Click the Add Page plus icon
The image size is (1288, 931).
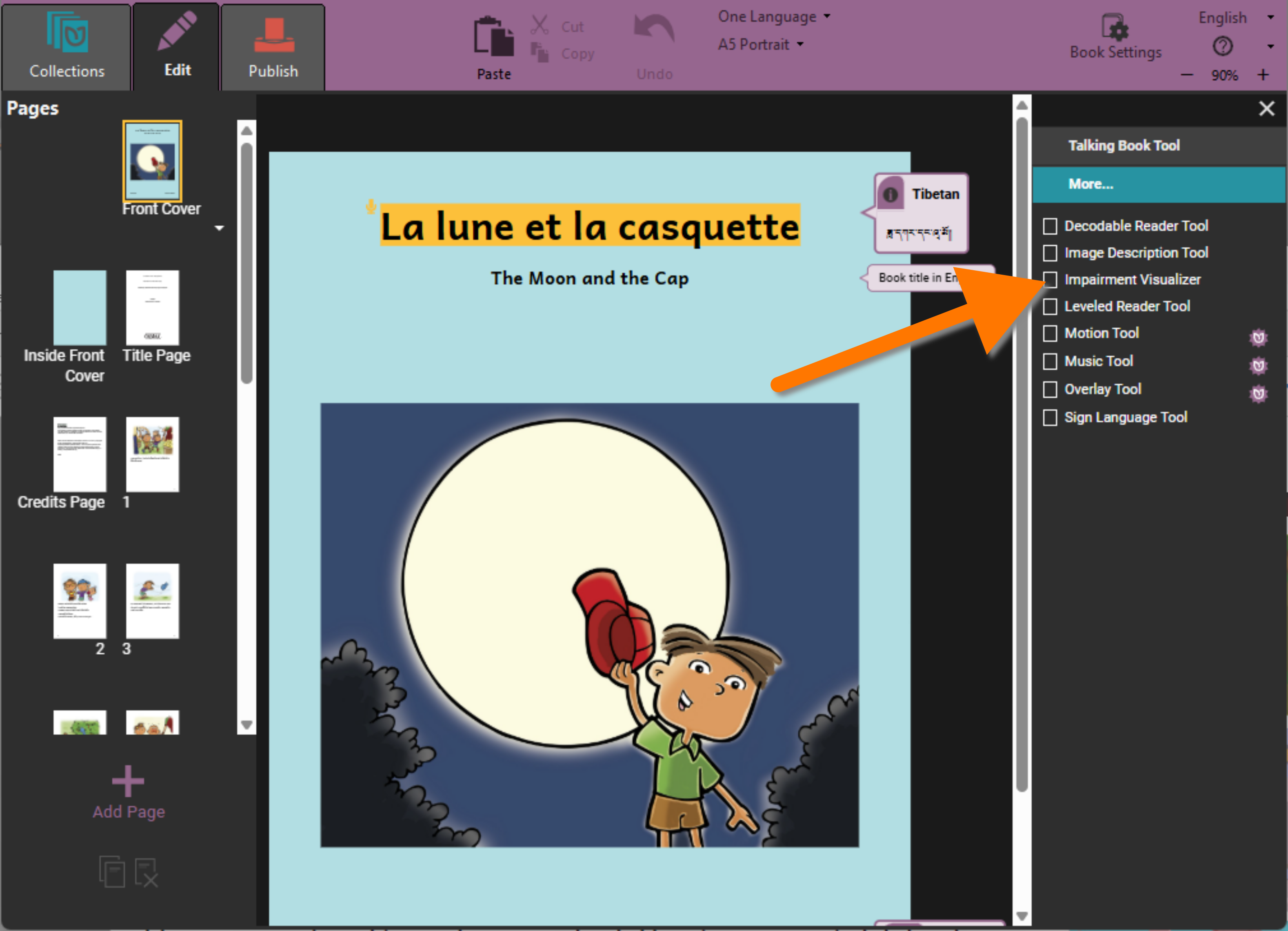point(128,781)
